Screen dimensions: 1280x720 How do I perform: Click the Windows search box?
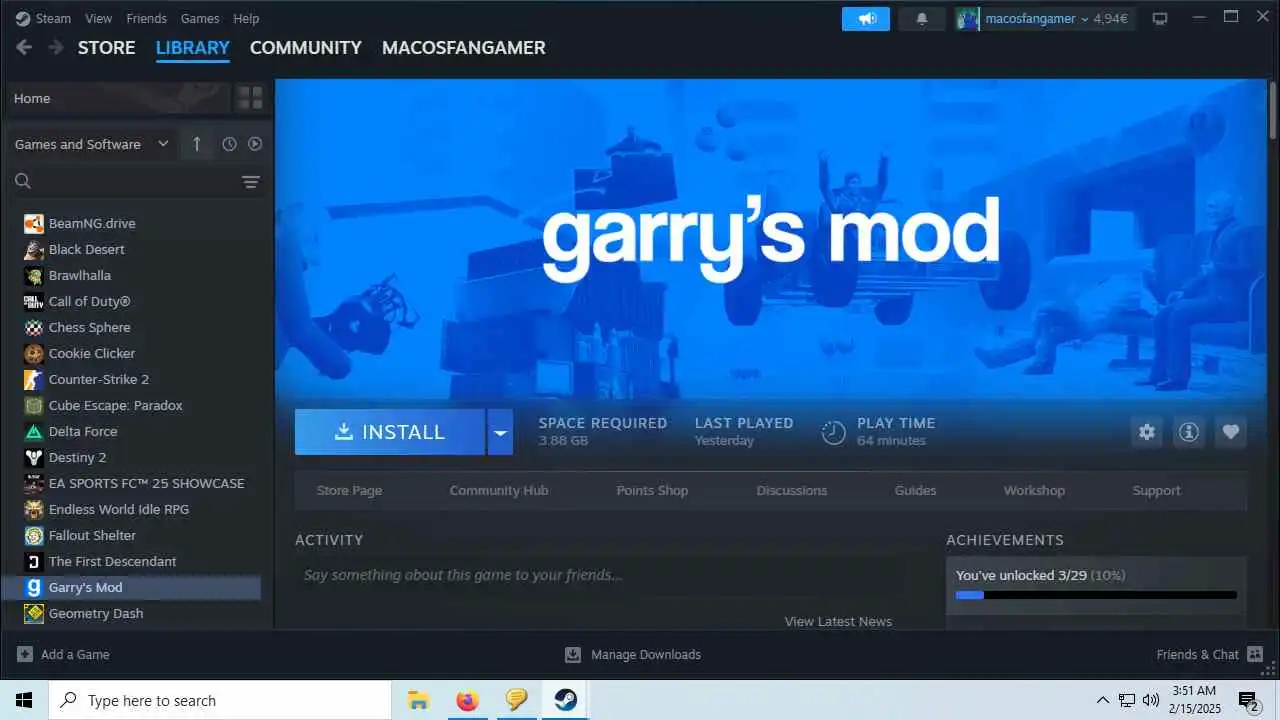(220, 700)
